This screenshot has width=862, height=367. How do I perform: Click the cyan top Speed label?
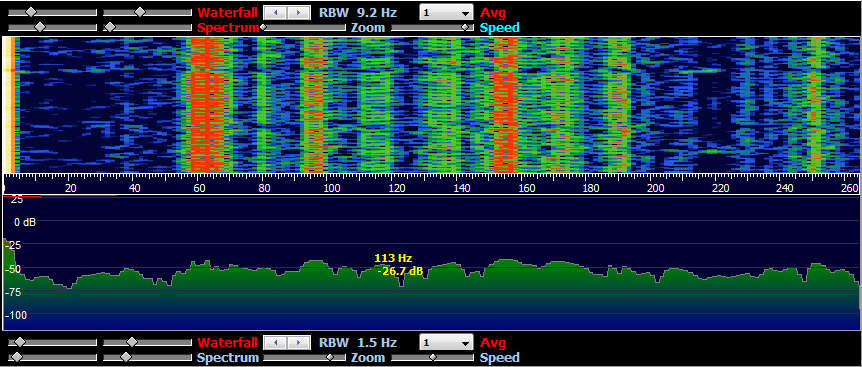pos(500,27)
